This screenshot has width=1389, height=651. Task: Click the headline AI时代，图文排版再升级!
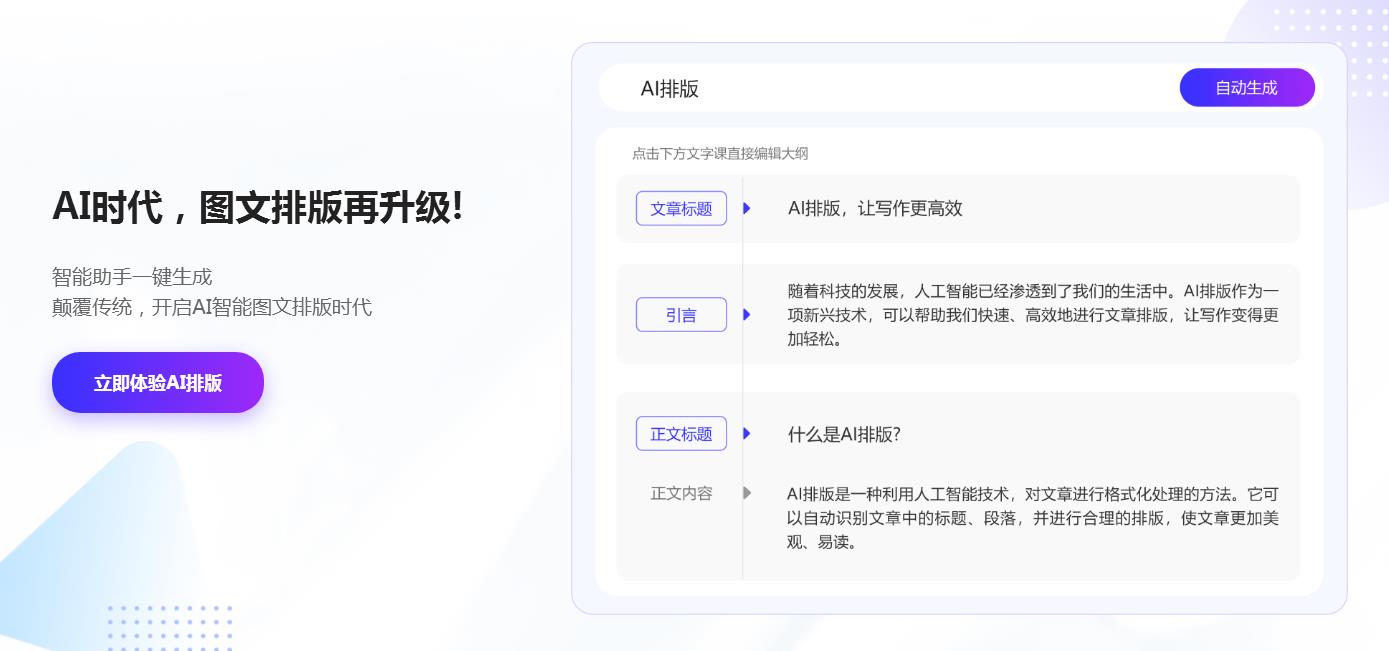point(258,208)
